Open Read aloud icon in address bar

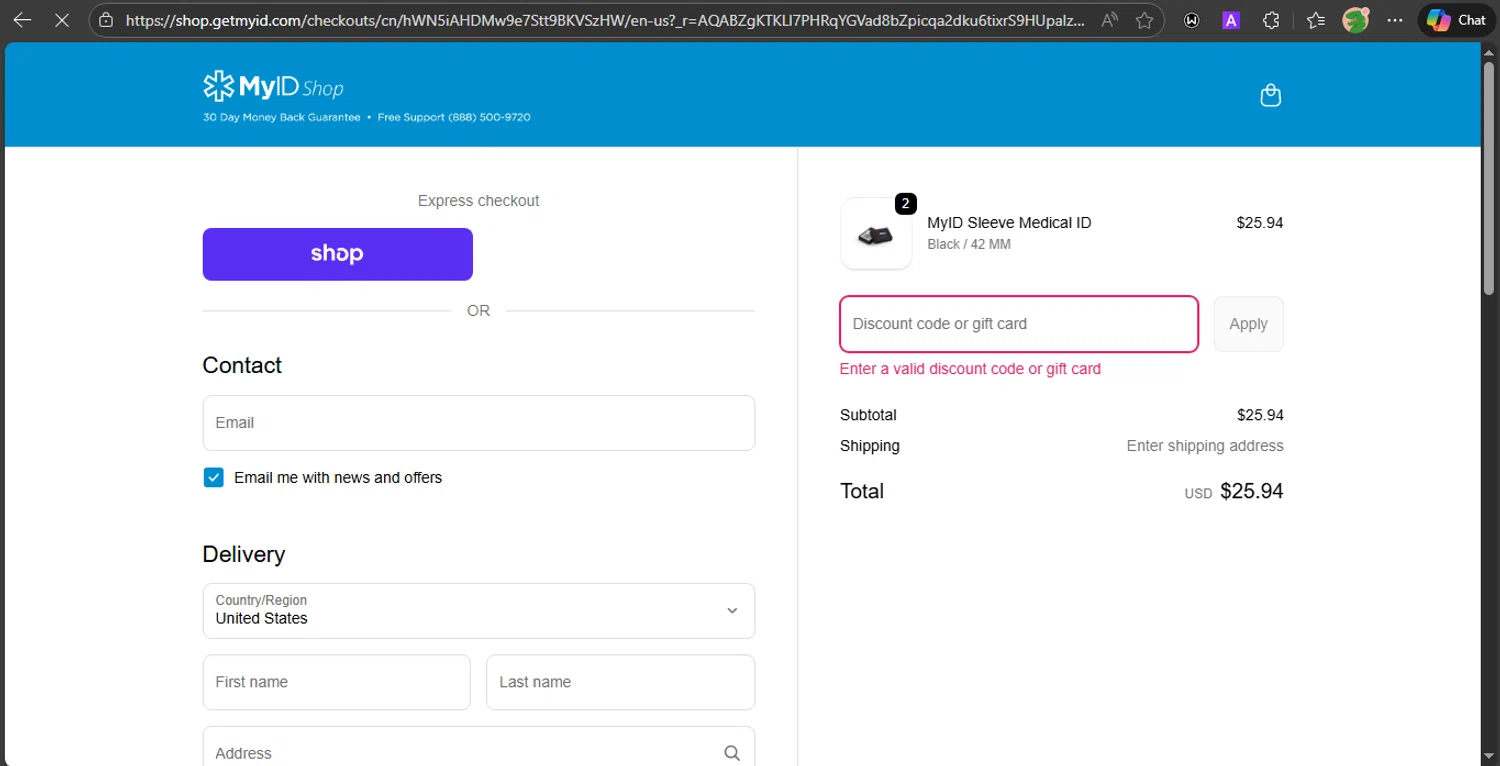click(1109, 20)
